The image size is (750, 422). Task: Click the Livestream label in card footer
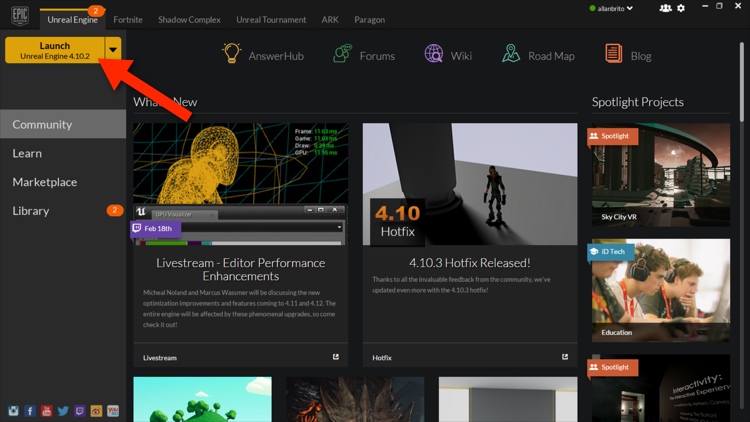[160, 357]
